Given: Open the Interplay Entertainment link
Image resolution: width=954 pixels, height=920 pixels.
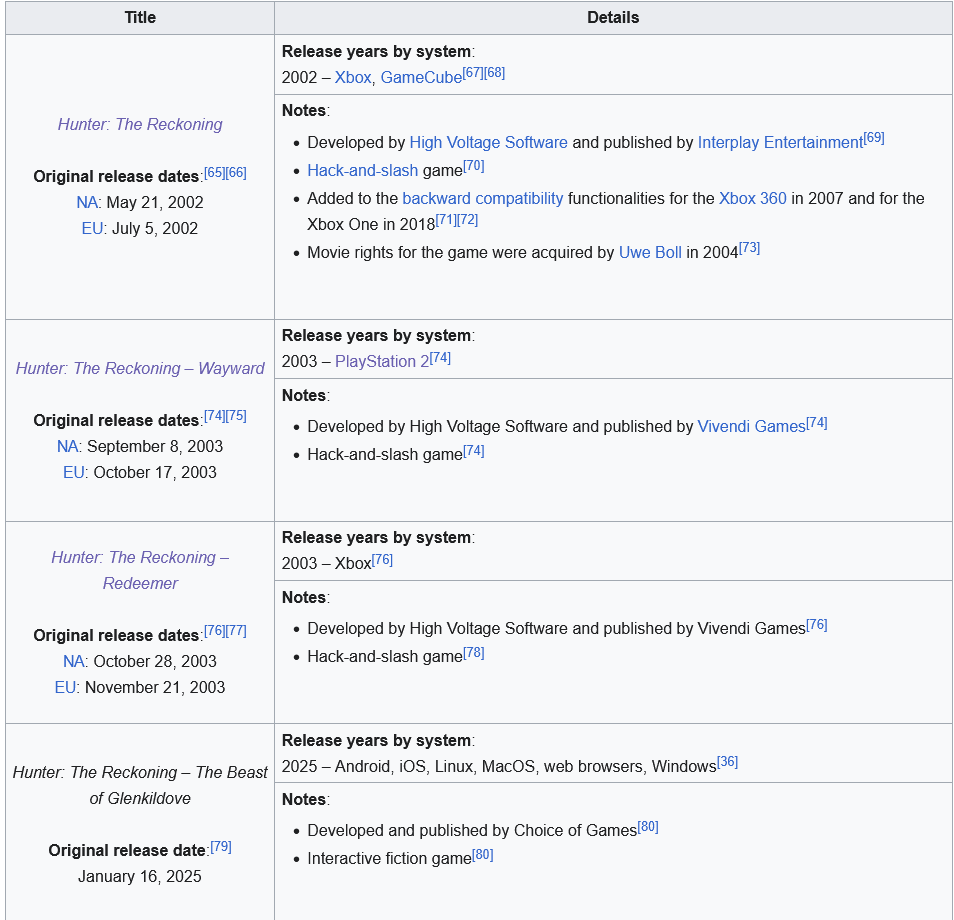Looking at the screenshot, I should [x=780, y=142].
